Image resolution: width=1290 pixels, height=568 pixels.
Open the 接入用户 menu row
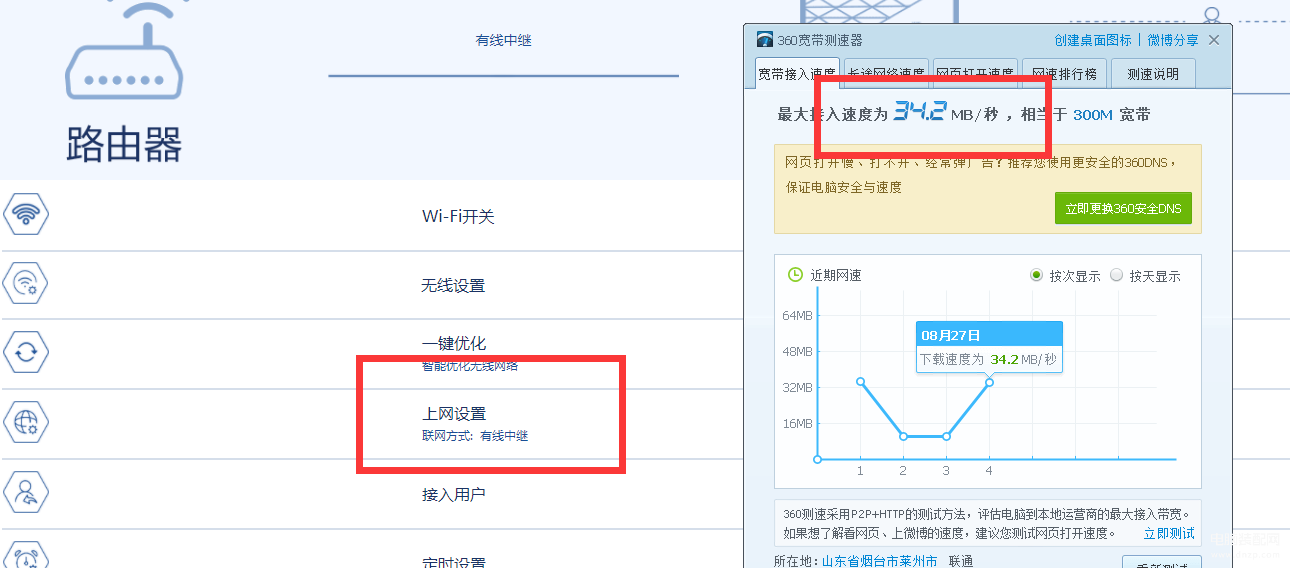tap(371, 494)
